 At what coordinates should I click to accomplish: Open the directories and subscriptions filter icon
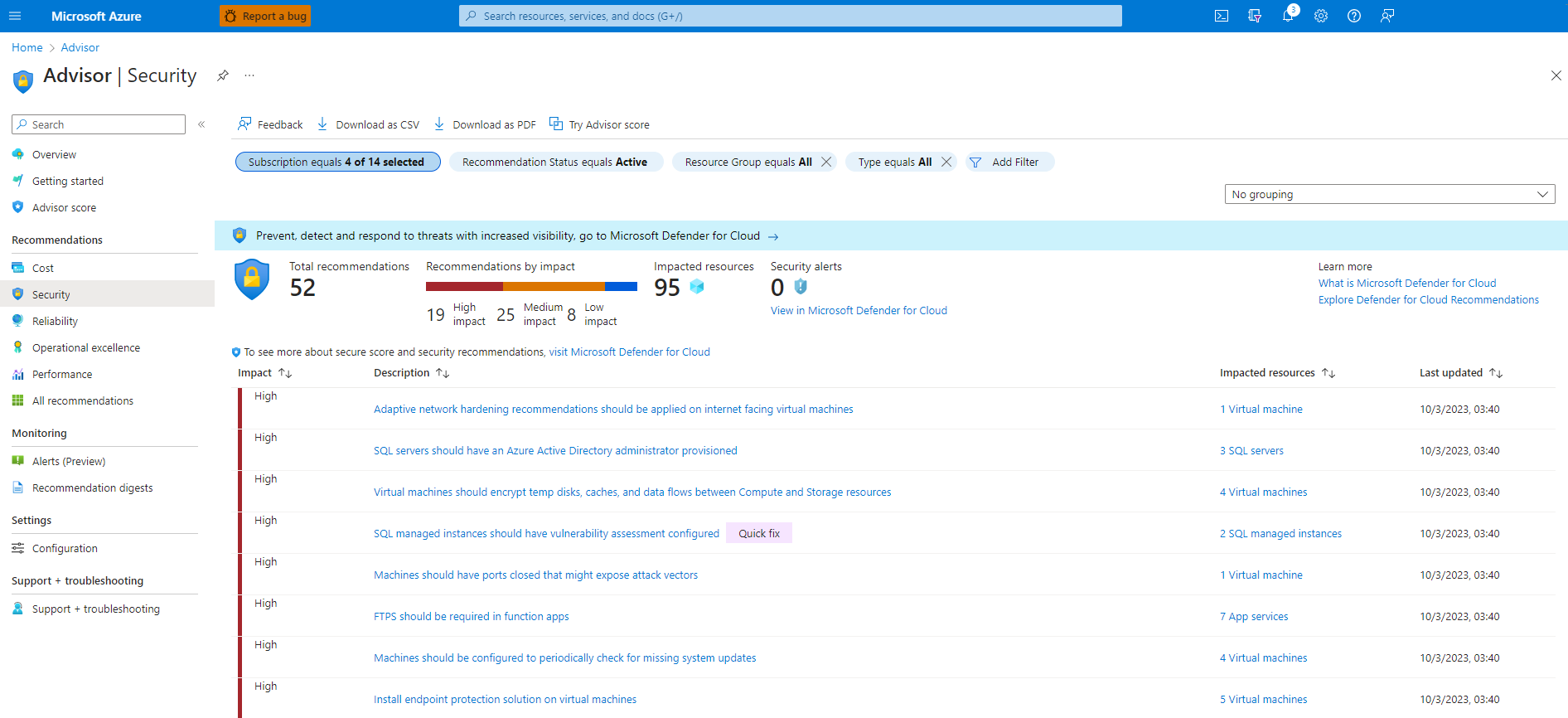click(1255, 16)
